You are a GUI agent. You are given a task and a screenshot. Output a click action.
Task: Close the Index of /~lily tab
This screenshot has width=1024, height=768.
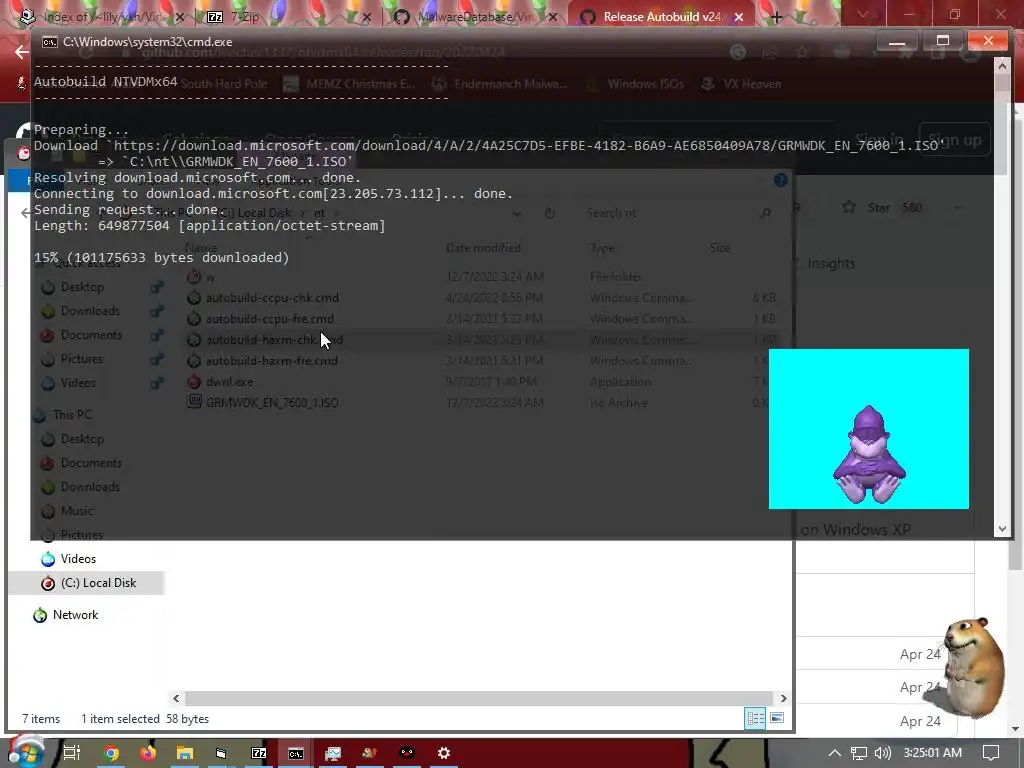point(179,17)
